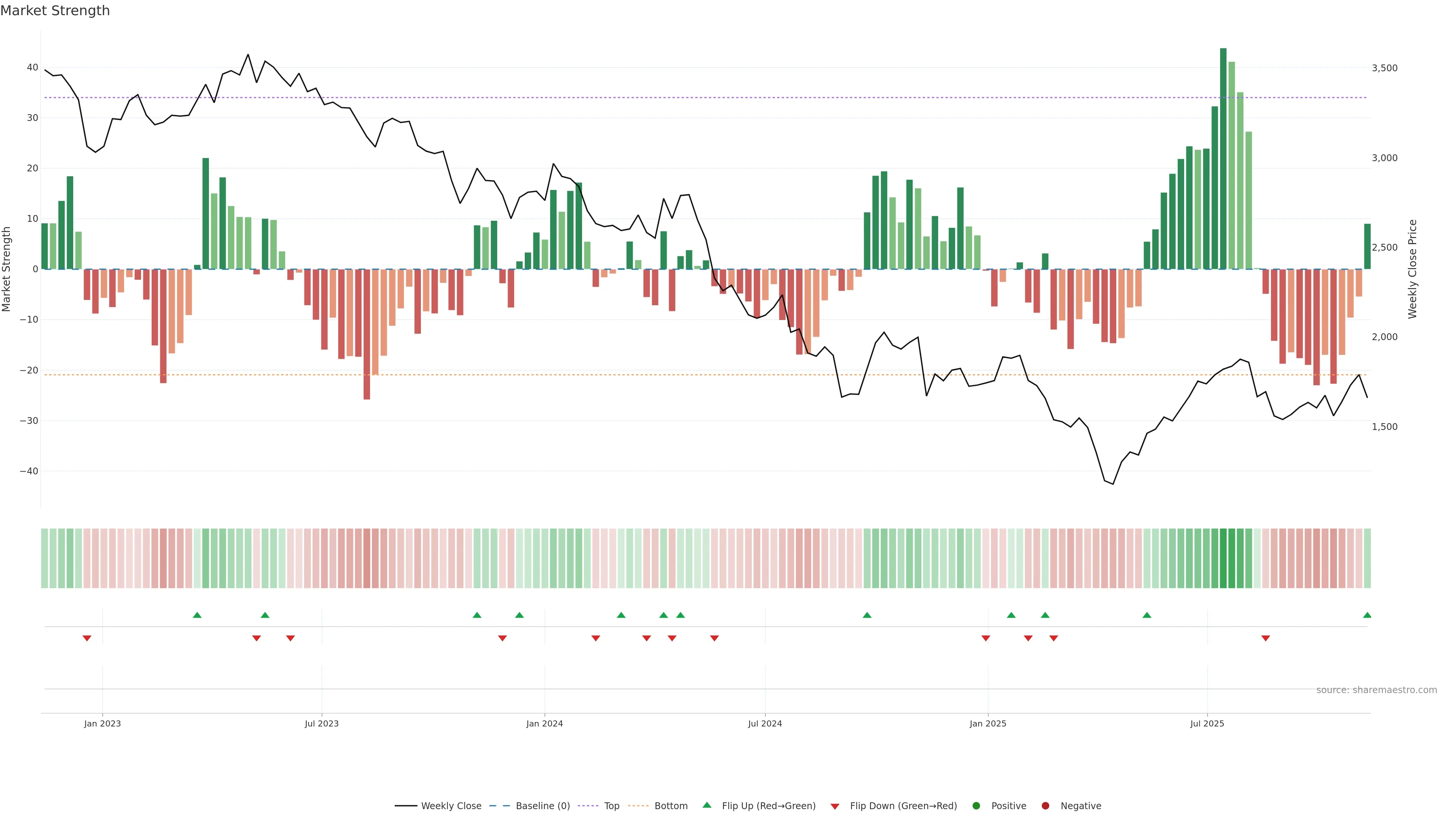1456x819 pixels.
Task: Click the darkest green heatmap strip cell
Action: pyautogui.click(x=1223, y=558)
